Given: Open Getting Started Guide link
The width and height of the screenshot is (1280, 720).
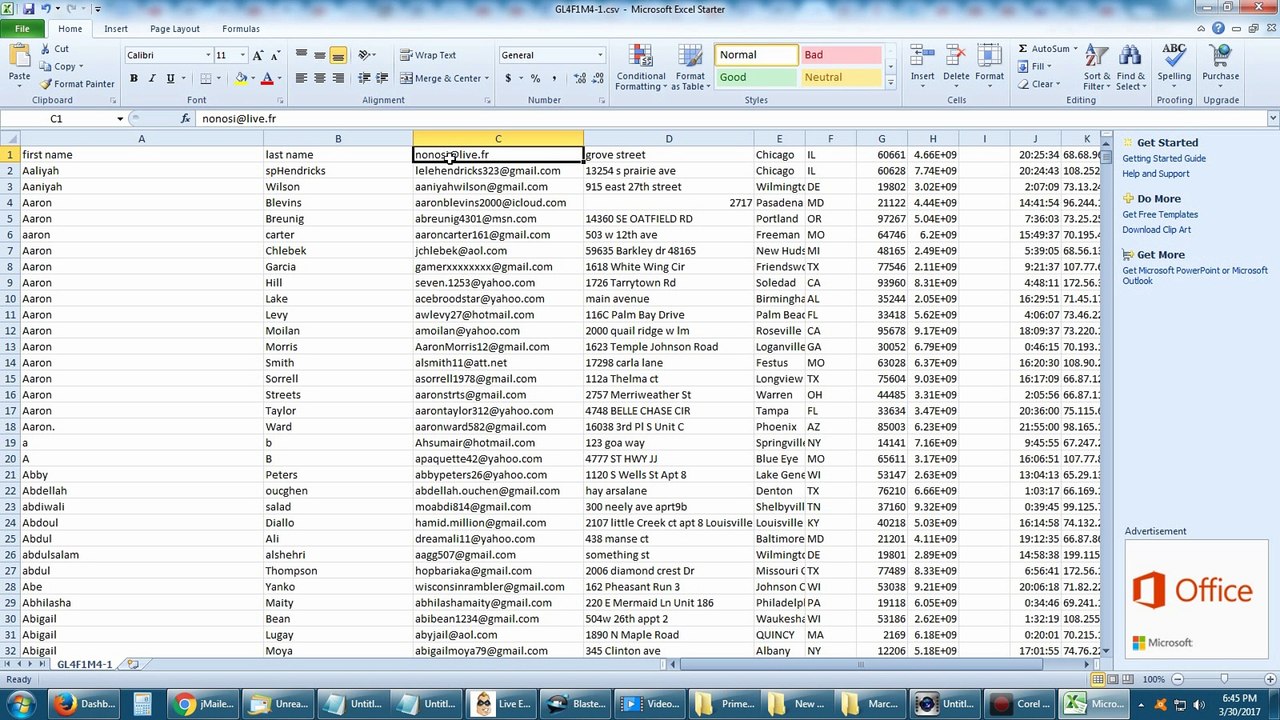Looking at the screenshot, I should pyautogui.click(x=1164, y=159).
